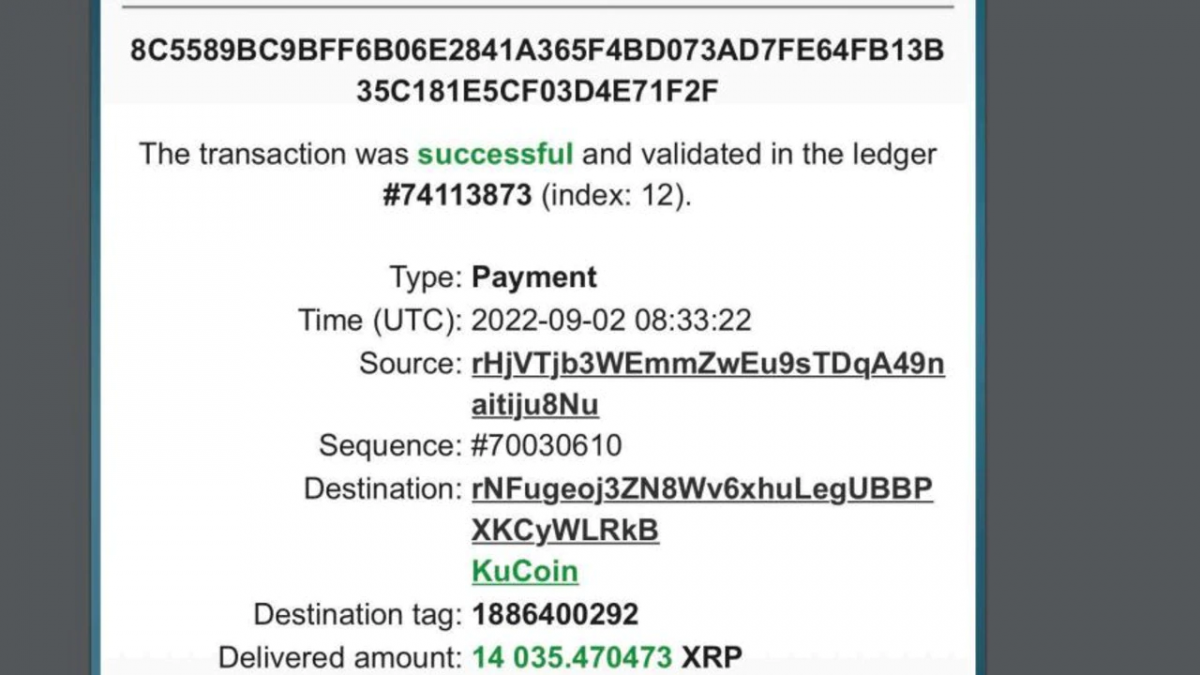Image resolution: width=1200 pixels, height=675 pixels.
Task: Click the destination tag value 1886400292
Action: (554, 614)
